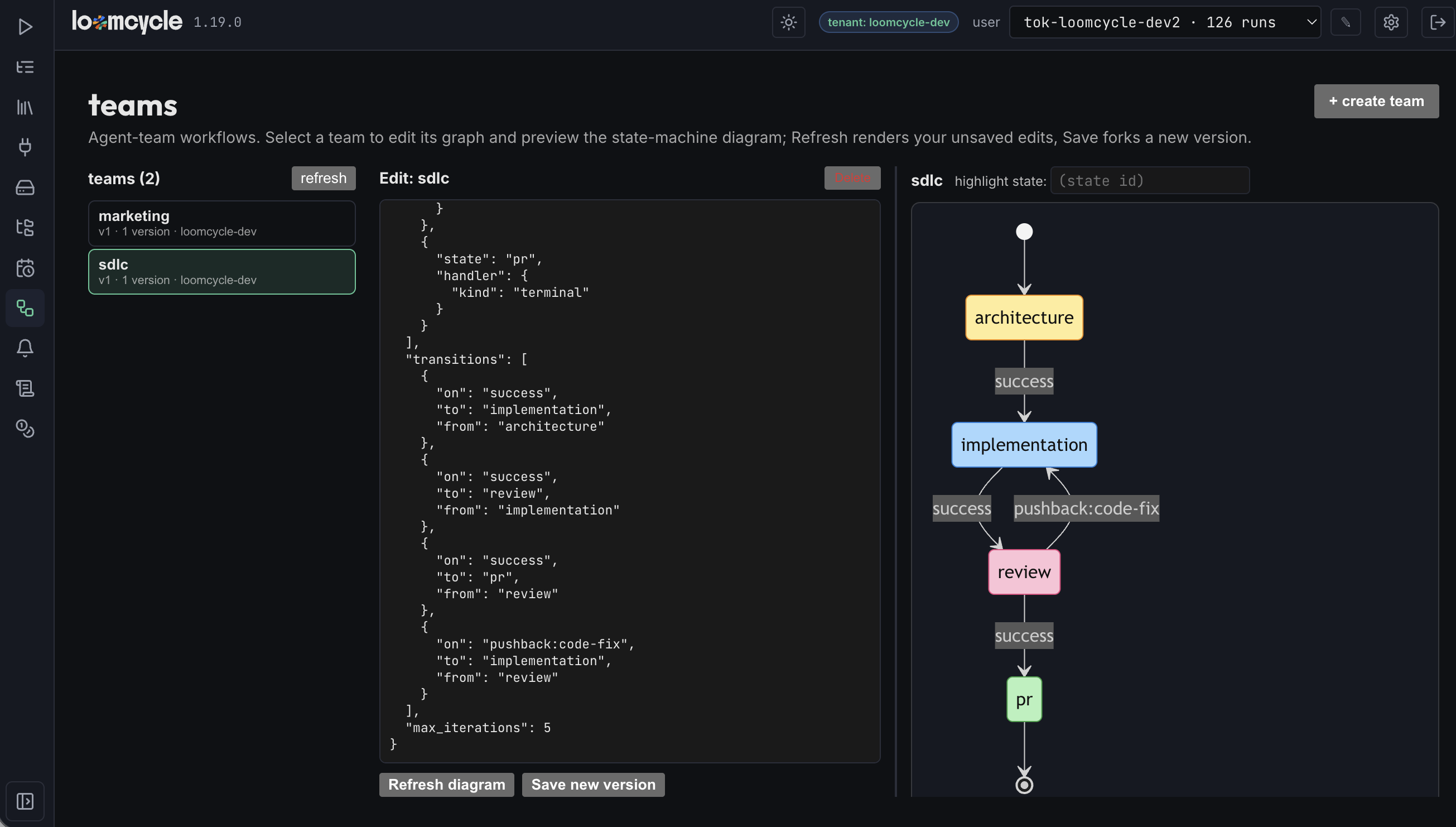Open the plug connectors sidebar icon
This screenshot has width=1456, height=827.
coord(25,147)
